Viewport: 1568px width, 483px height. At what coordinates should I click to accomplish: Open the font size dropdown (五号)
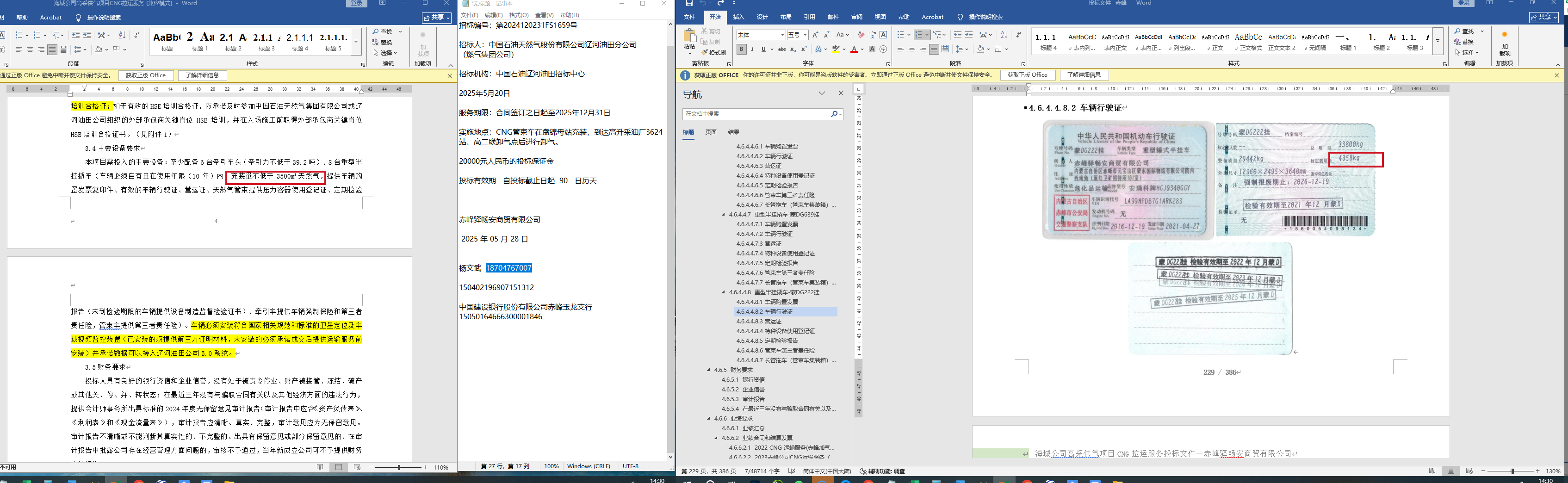pos(805,35)
